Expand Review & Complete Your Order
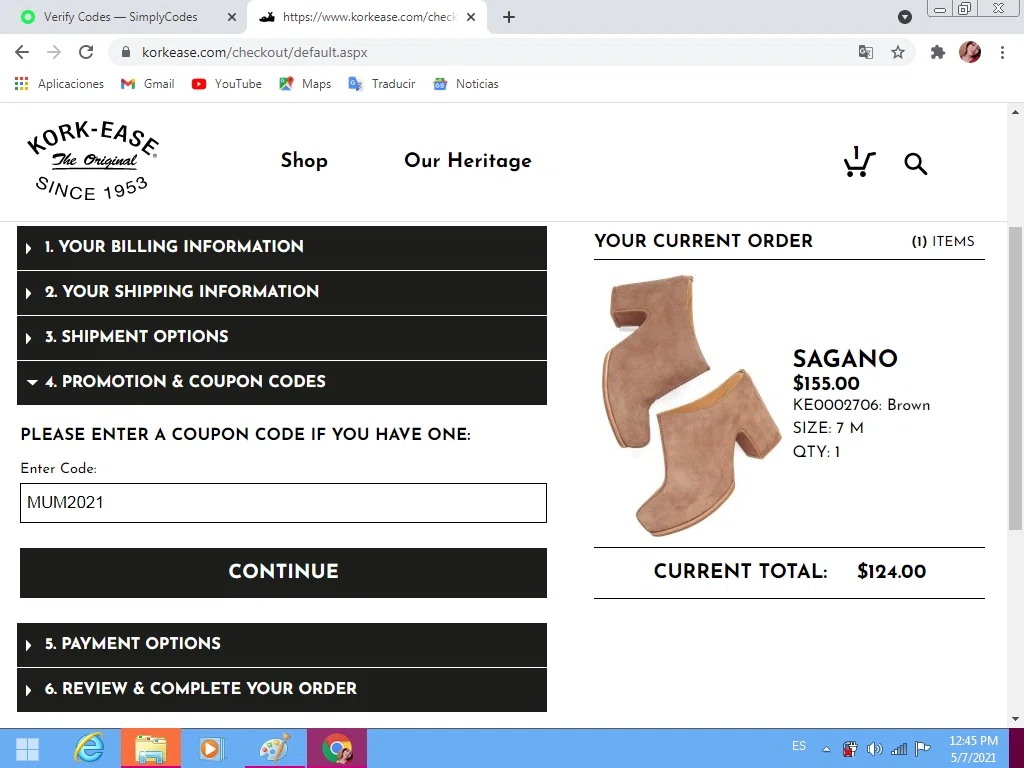The width and height of the screenshot is (1024, 768). [282, 690]
